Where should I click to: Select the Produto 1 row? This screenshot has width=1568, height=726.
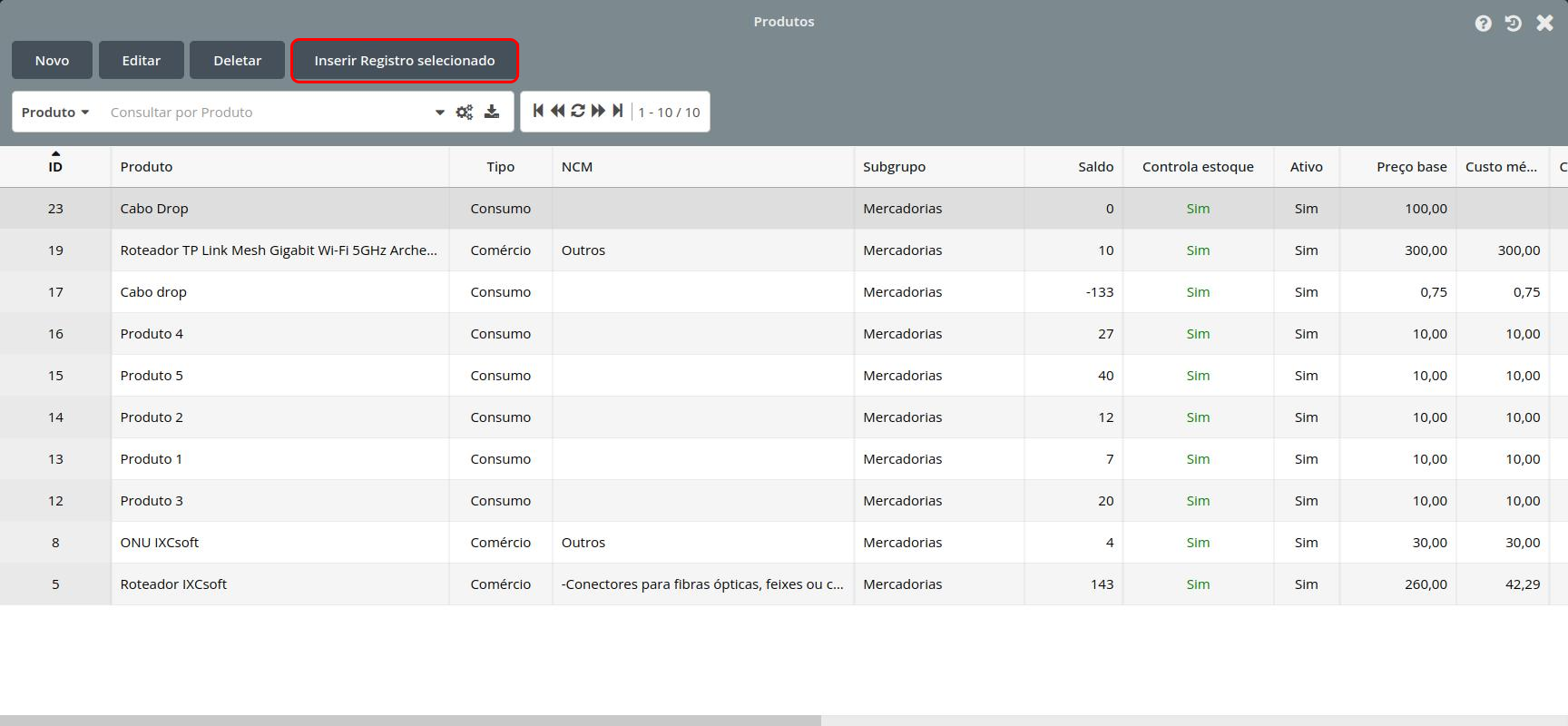[x=784, y=459]
